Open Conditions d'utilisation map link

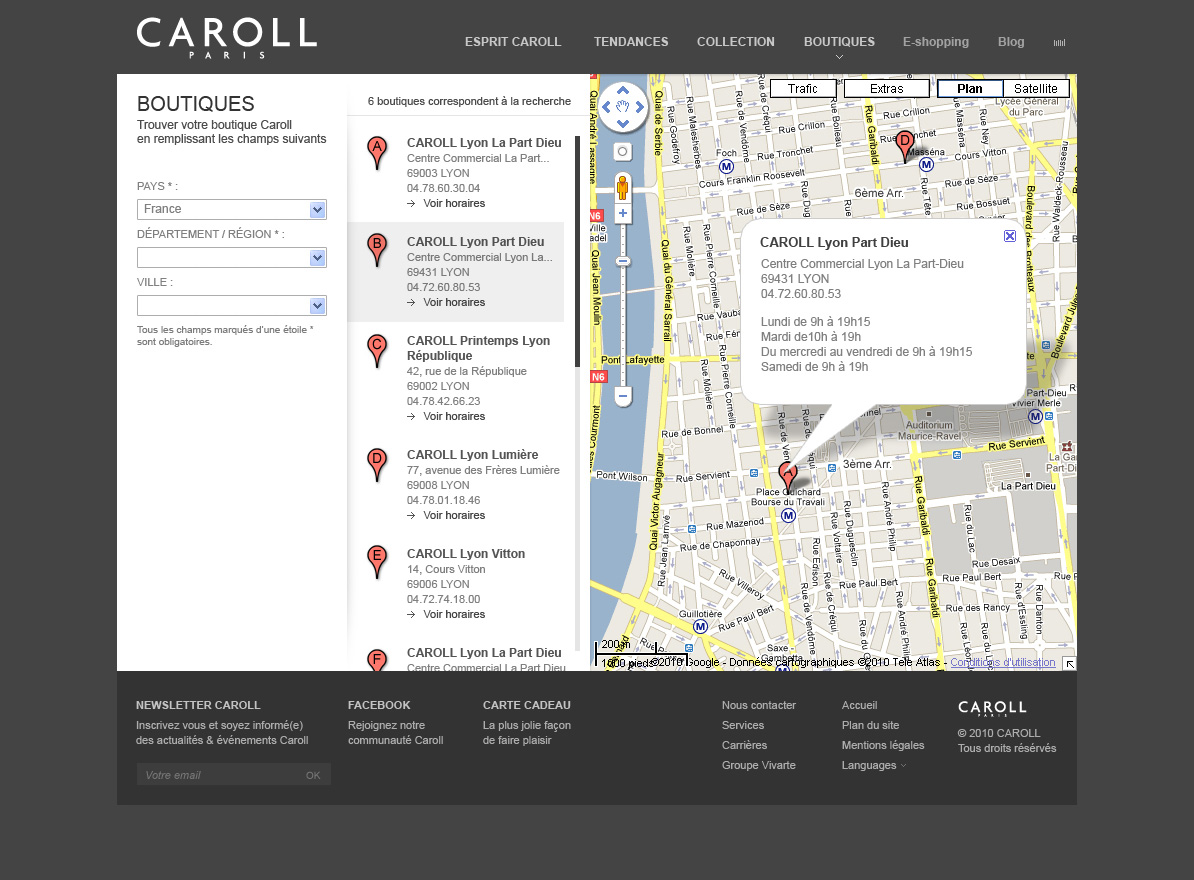point(1003,662)
